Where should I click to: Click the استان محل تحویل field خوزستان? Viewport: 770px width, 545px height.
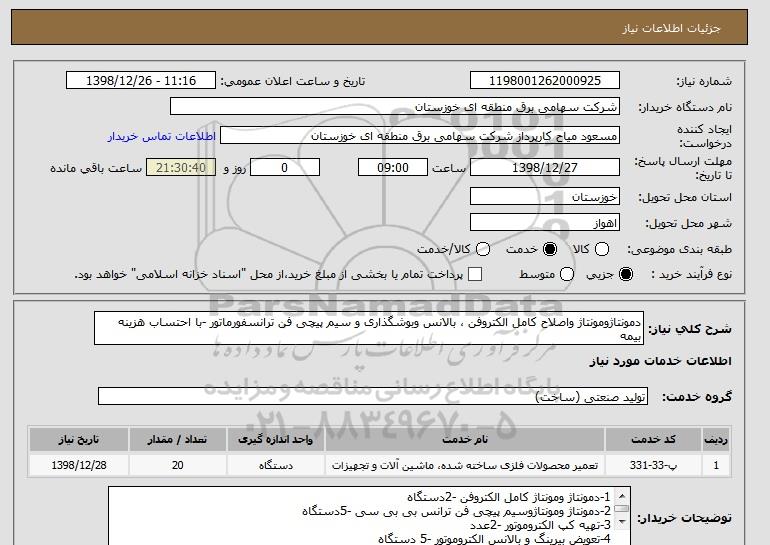click(545, 196)
